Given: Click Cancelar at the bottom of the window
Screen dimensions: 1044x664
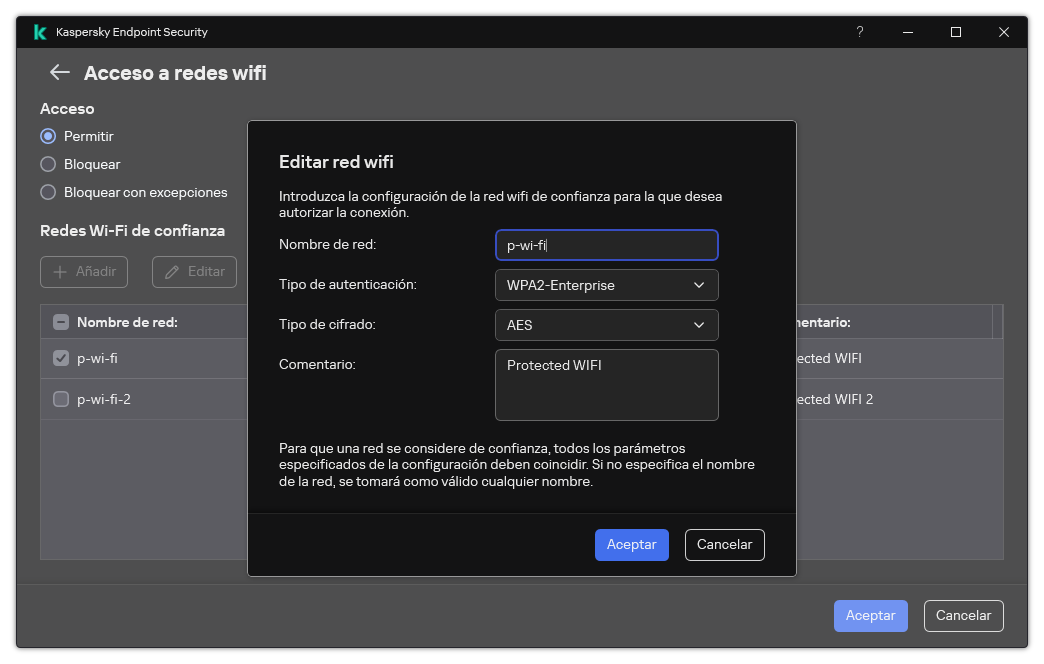Looking at the screenshot, I should (963, 615).
